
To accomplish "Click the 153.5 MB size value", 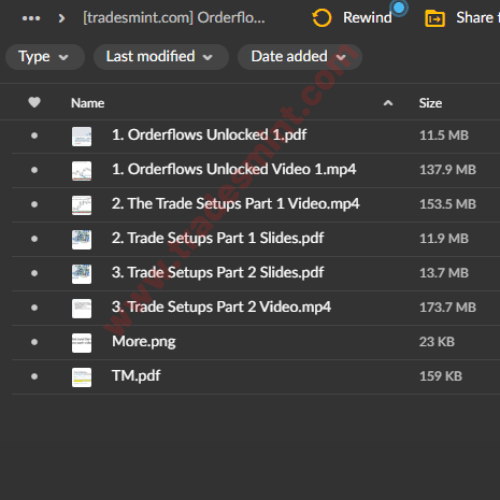I will click(x=448, y=204).
